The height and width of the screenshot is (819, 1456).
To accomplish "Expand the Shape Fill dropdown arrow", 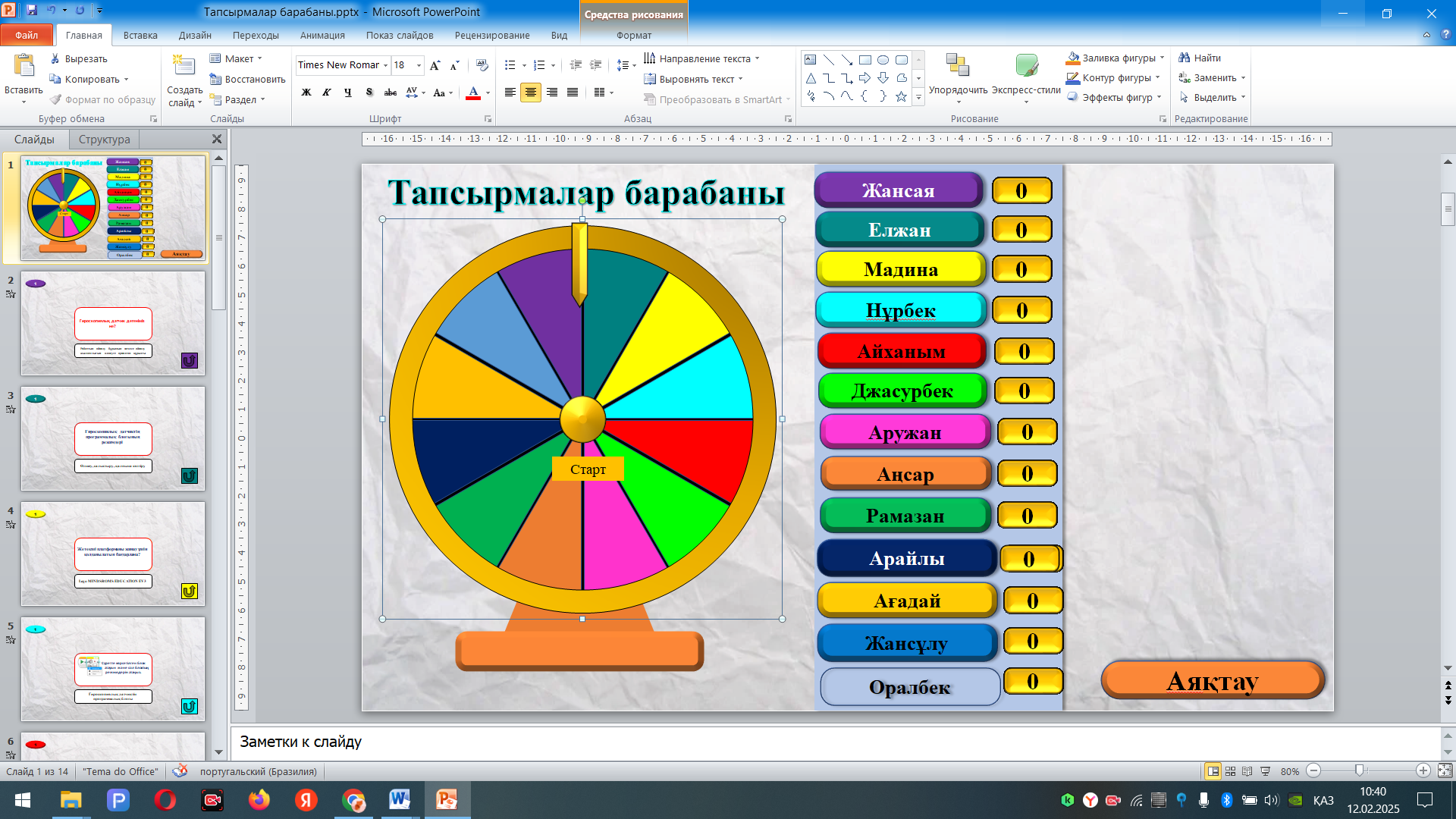I will tap(1162, 58).
